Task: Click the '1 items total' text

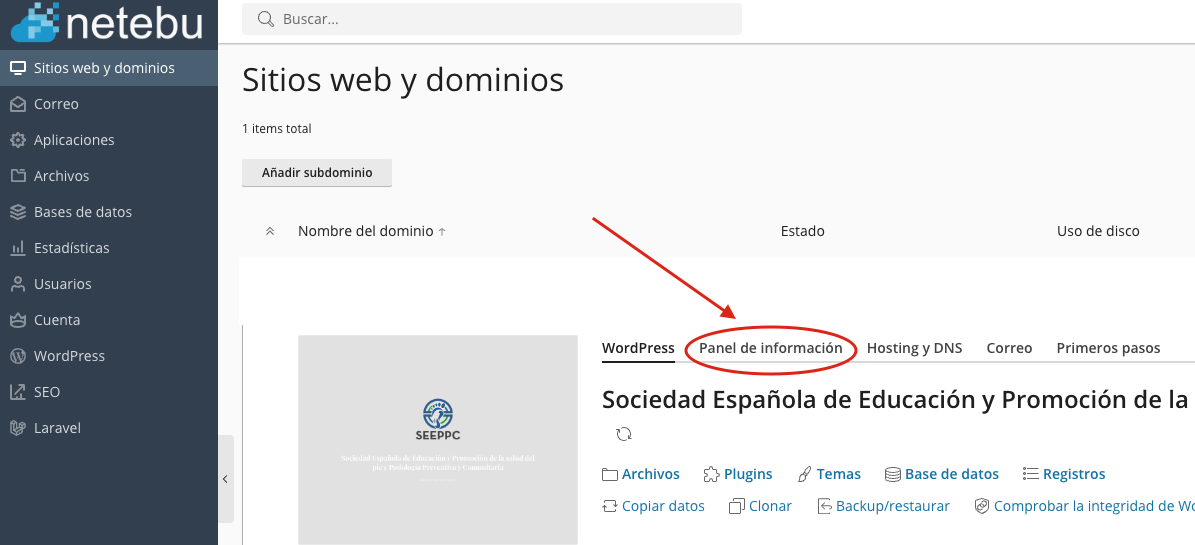Action: [277, 129]
